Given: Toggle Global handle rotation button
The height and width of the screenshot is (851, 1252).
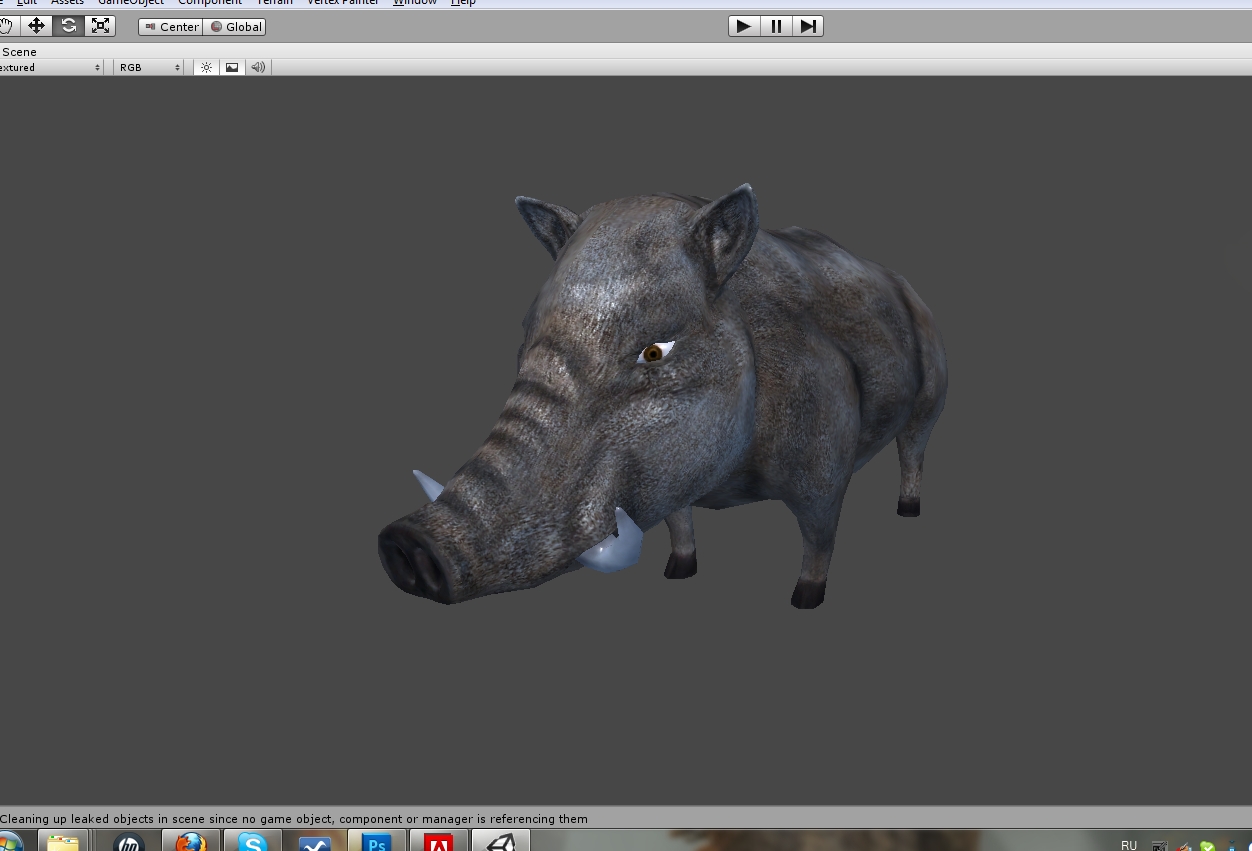Looking at the screenshot, I should pyautogui.click(x=235, y=27).
